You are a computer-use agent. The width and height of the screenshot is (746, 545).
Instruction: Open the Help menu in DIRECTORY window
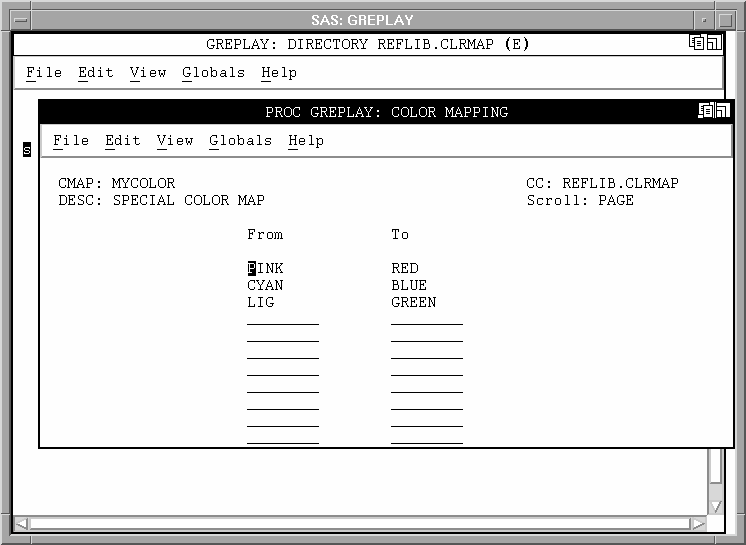coord(279,73)
